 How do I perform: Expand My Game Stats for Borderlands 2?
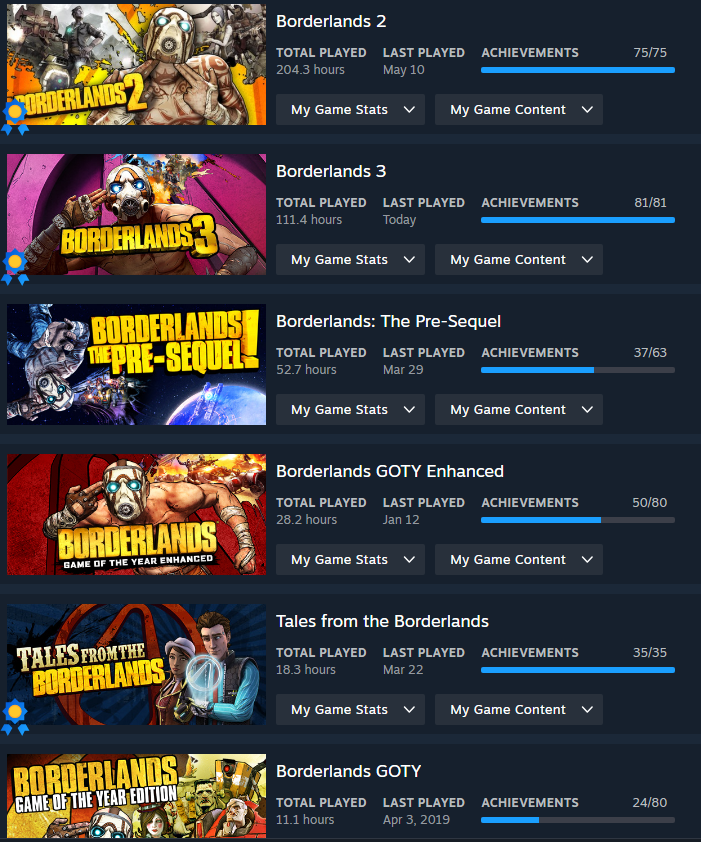pyautogui.click(x=350, y=110)
